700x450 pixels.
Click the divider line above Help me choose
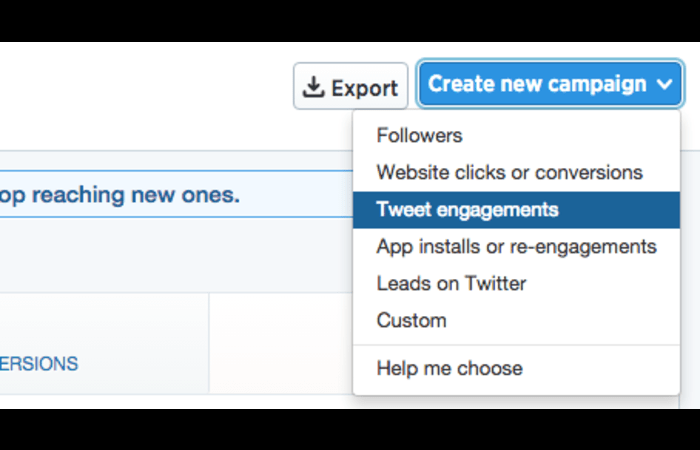click(x=516, y=345)
